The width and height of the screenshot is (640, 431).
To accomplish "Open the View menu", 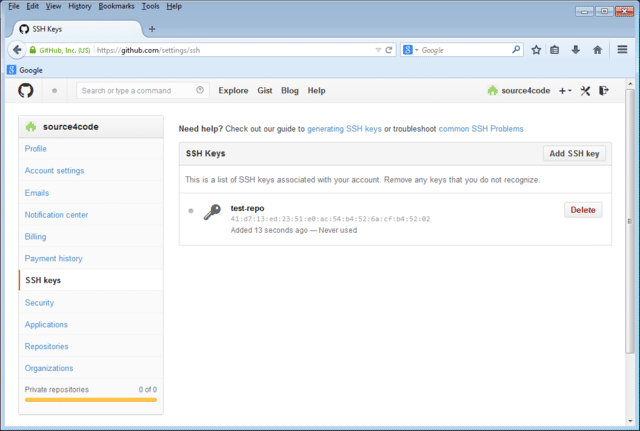I will 53,6.
